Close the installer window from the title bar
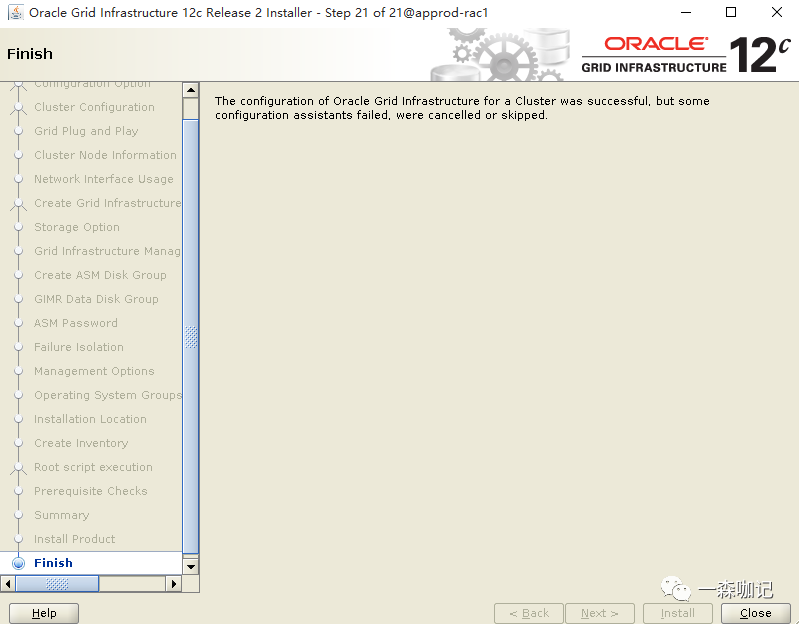799x624 pixels. click(x=777, y=12)
